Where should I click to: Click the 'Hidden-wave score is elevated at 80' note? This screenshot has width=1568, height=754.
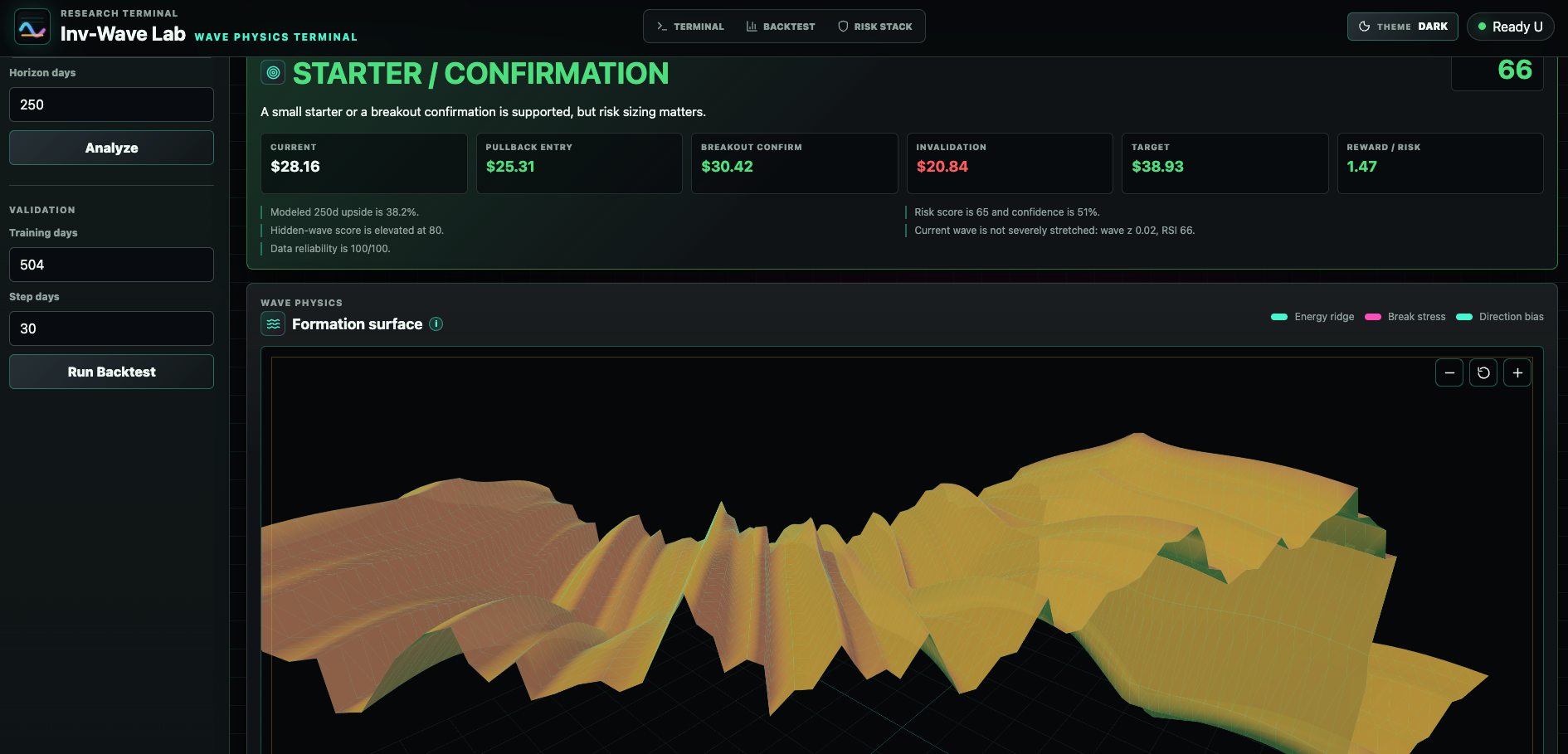tap(357, 231)
